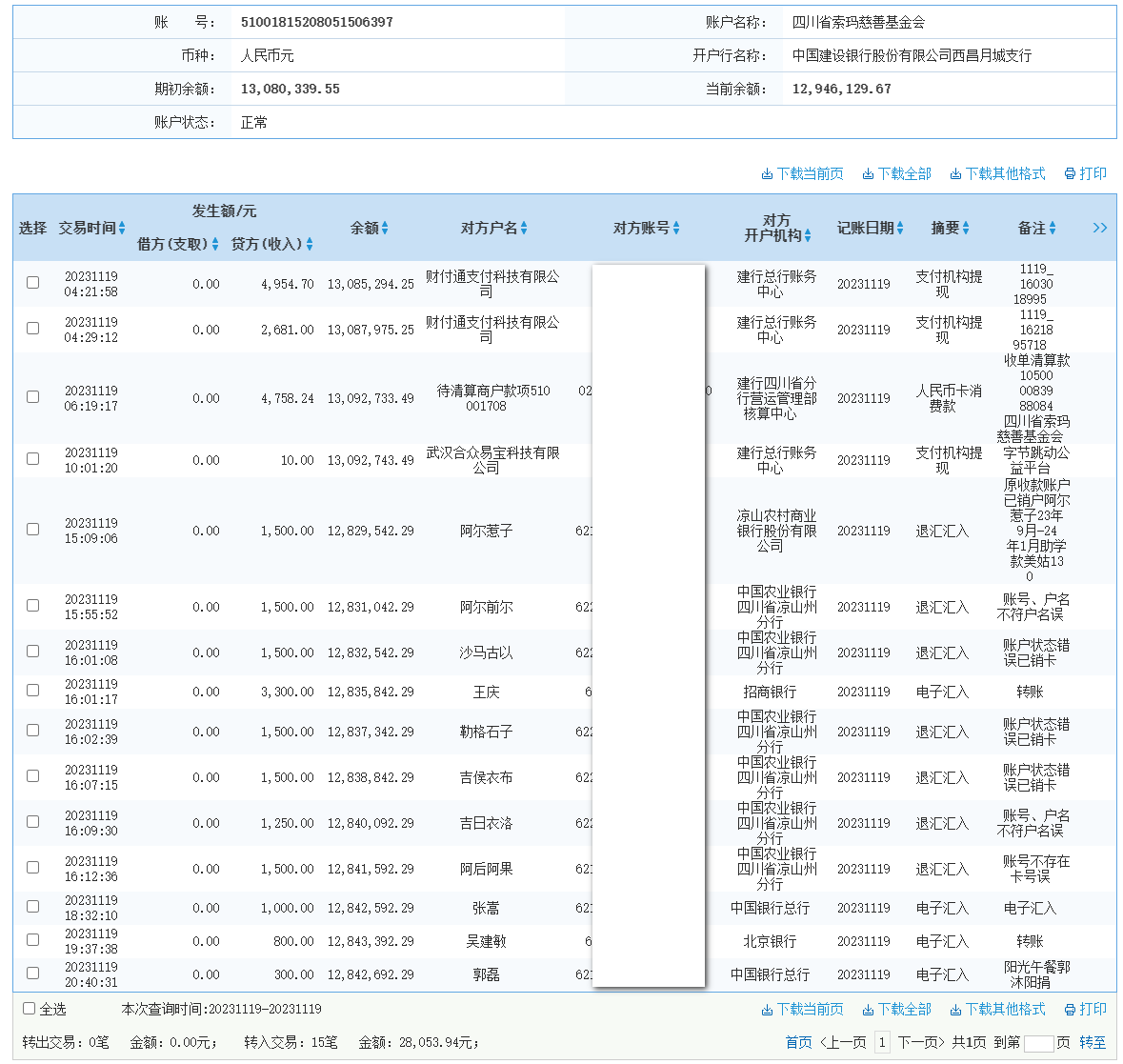Select the 王庆 row checkbox
This screenshot has height=1064, width=1123.
pos(33,691)
